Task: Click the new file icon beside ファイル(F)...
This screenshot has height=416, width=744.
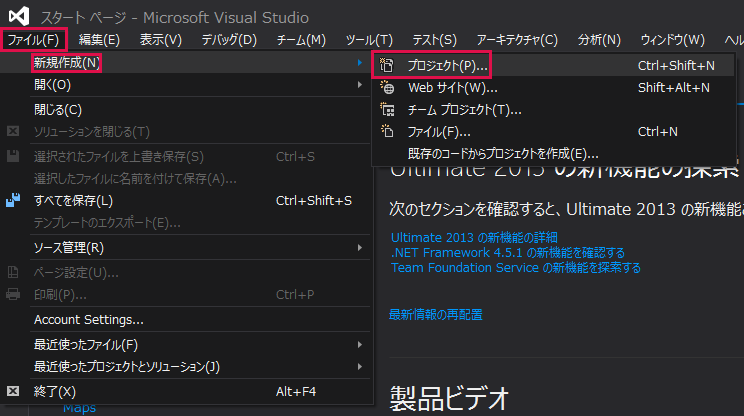Action: click(387, 131)
